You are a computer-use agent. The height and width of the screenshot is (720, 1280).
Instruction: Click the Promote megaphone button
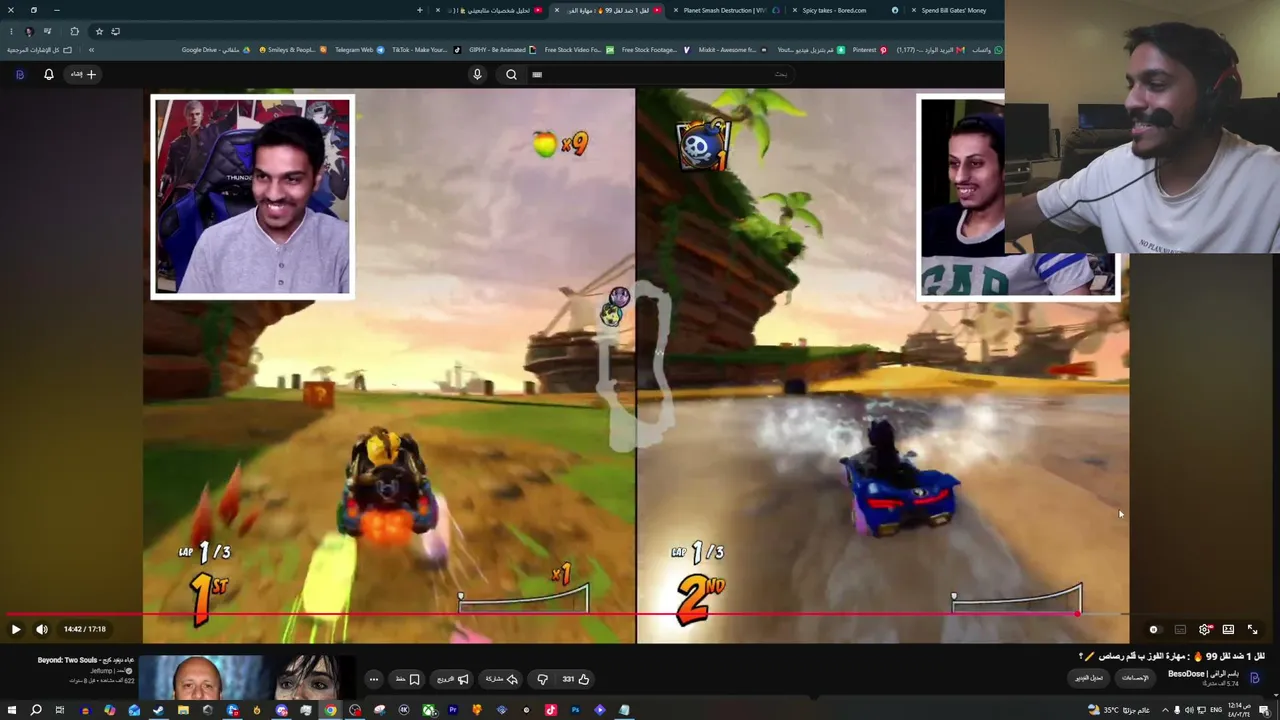pyautogui.click(x=452, y=679)
